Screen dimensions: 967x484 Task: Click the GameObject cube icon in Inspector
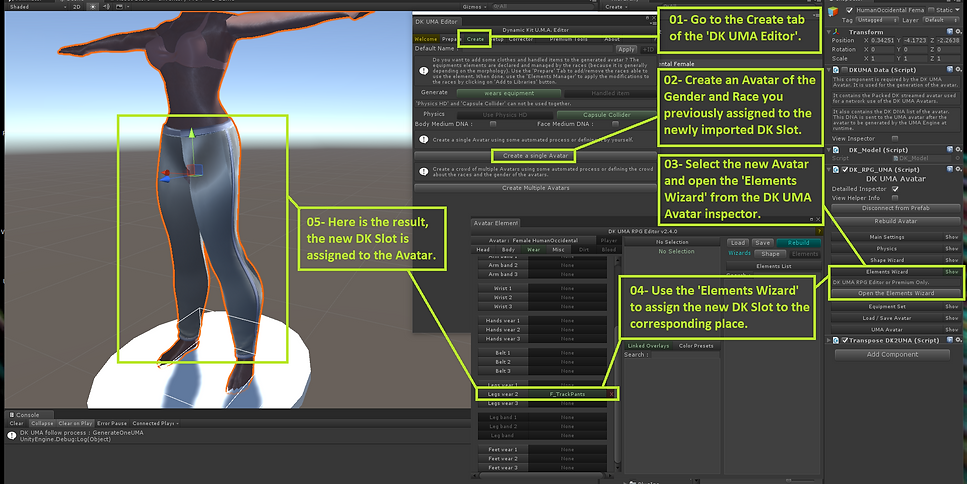(x=833, y=11)
